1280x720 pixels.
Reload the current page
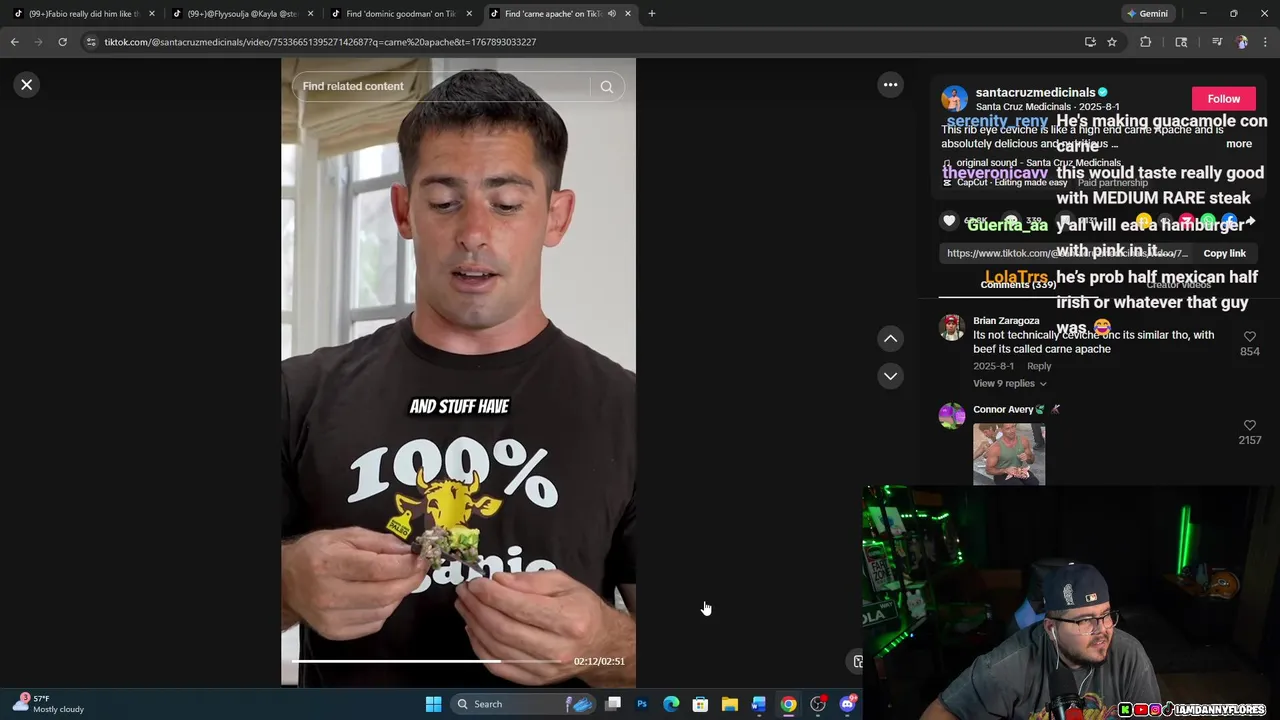click(62, 42)
